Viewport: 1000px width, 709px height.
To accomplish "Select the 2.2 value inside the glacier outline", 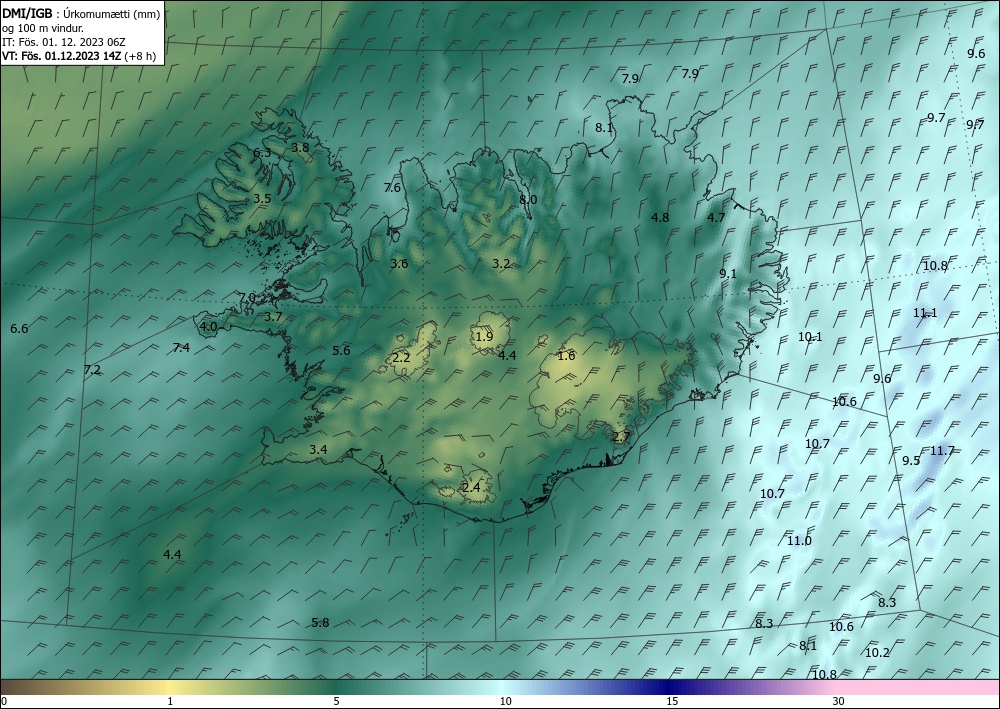I will click(x=401, y=358).
